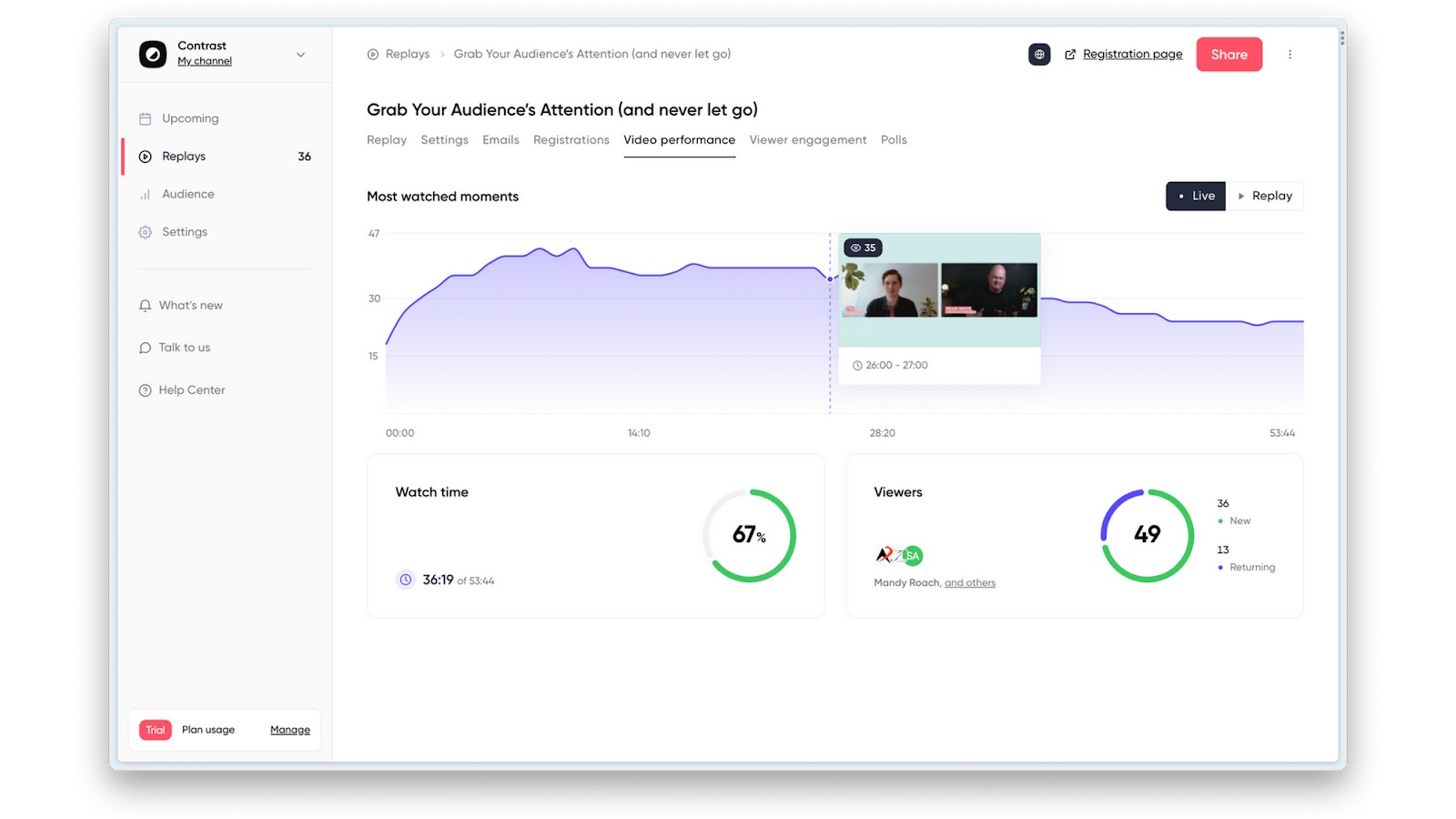
Task: Select the Video performance tab
Action: 680,140
